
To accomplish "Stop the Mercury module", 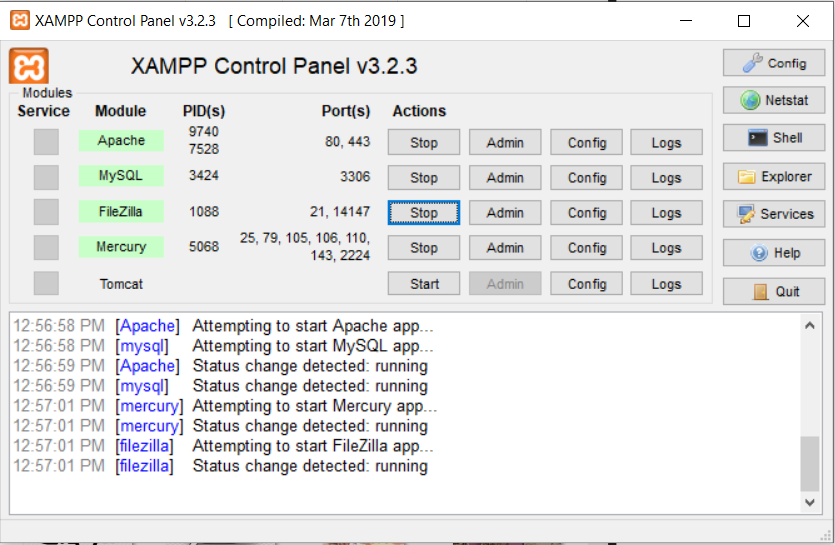I will click(x=424, y=248).
